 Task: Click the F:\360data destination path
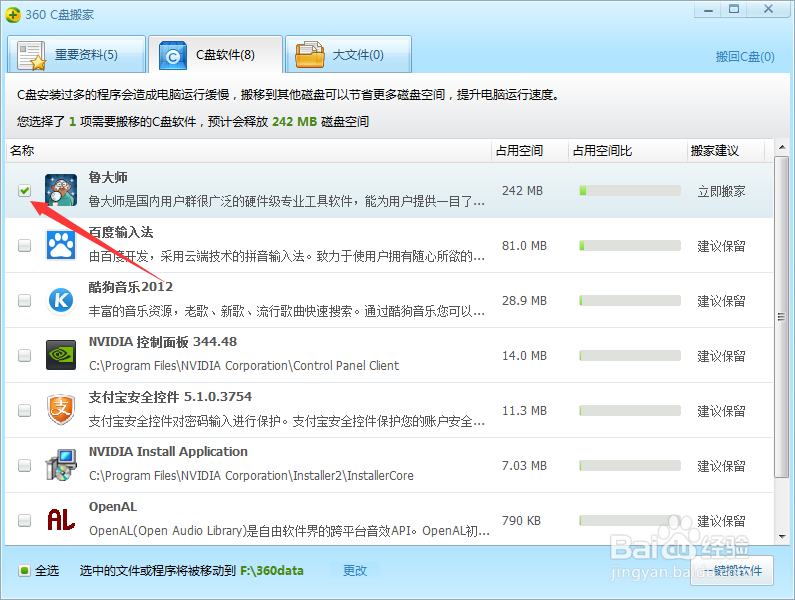pos(272,571)
